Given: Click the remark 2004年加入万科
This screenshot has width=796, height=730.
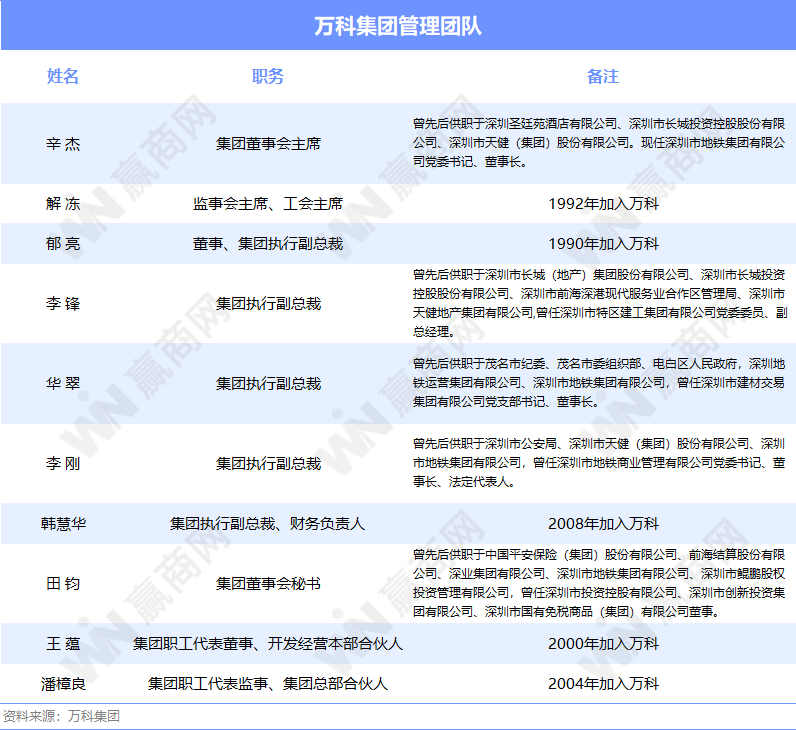Looking at the screenshot, I should [603, 684].
